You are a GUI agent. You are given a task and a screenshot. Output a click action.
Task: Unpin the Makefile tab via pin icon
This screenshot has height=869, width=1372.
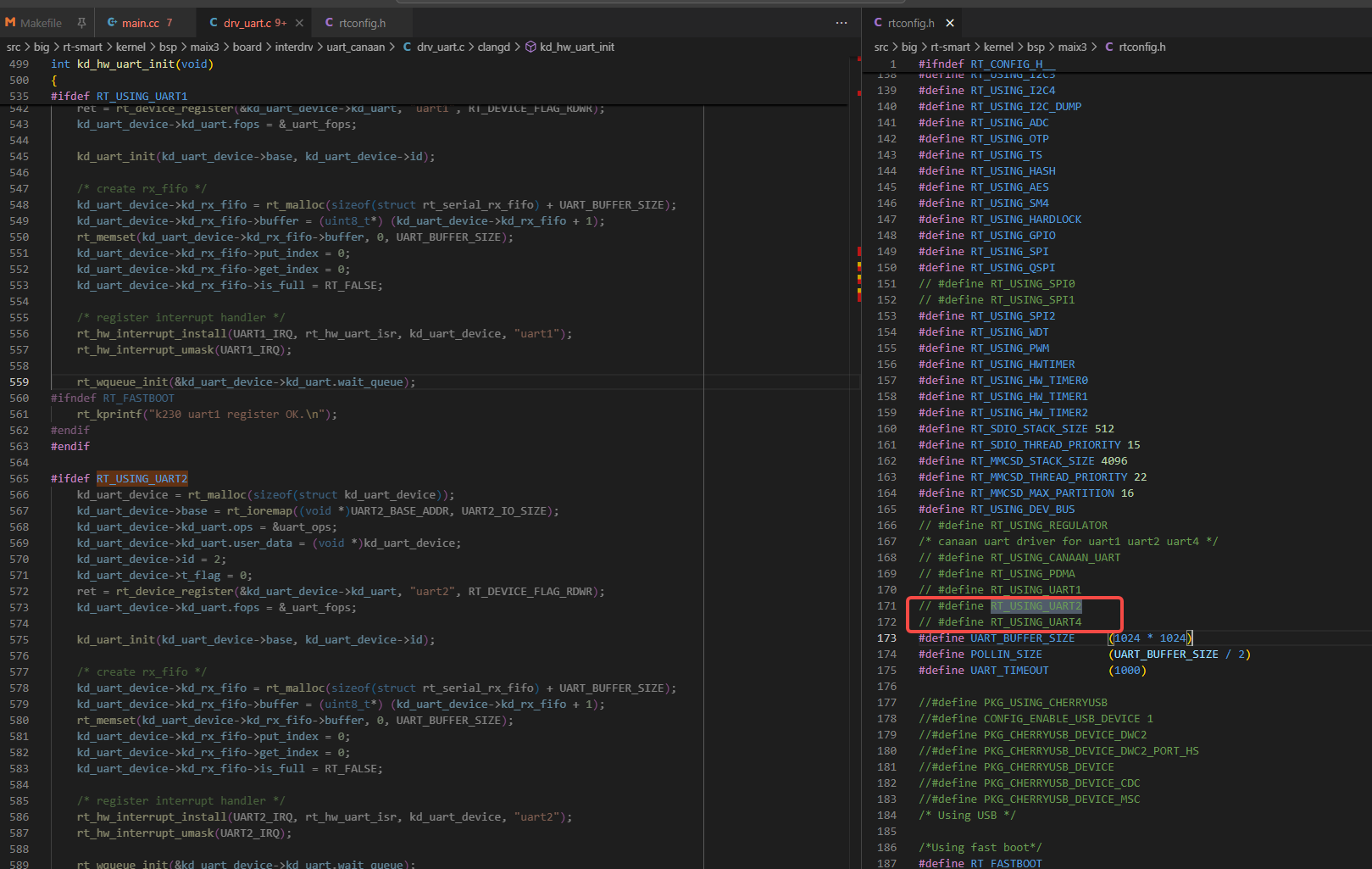[x=81, y=23]
